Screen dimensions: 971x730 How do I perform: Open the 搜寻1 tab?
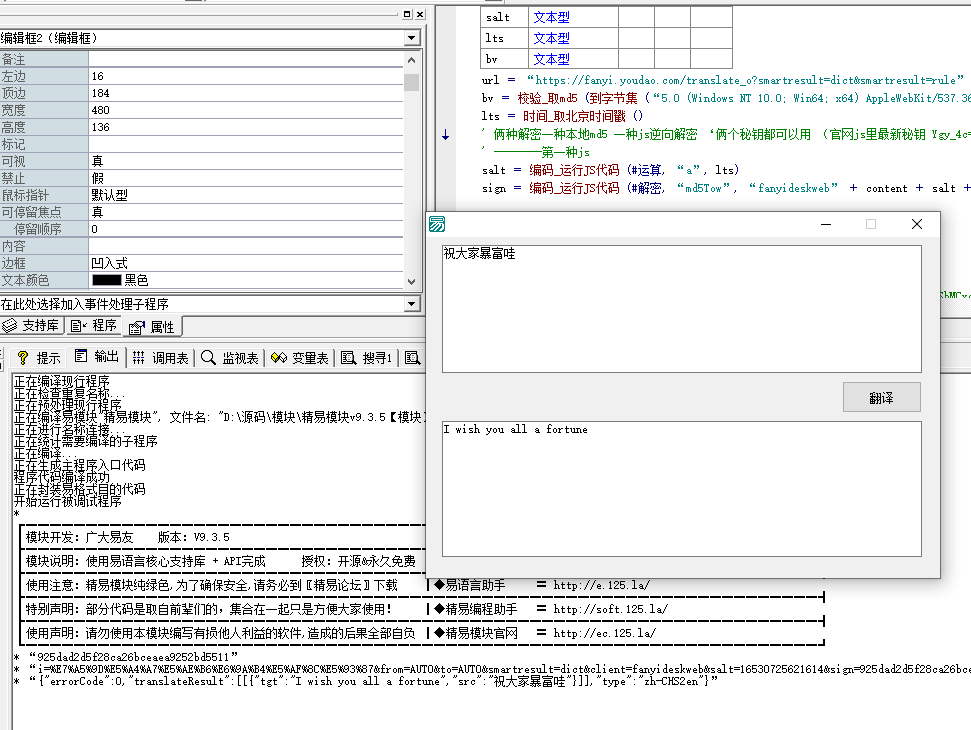click(367, 358)
